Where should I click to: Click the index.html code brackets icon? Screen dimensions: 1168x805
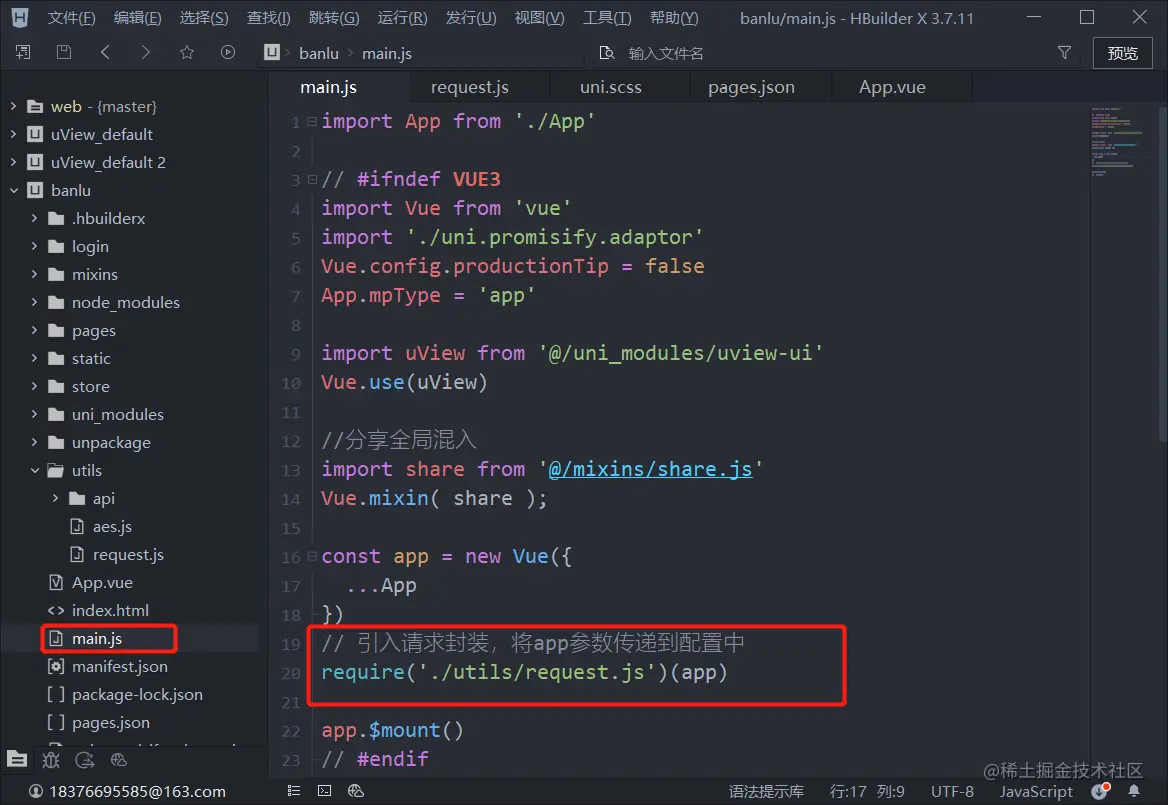tap(56, 610)
